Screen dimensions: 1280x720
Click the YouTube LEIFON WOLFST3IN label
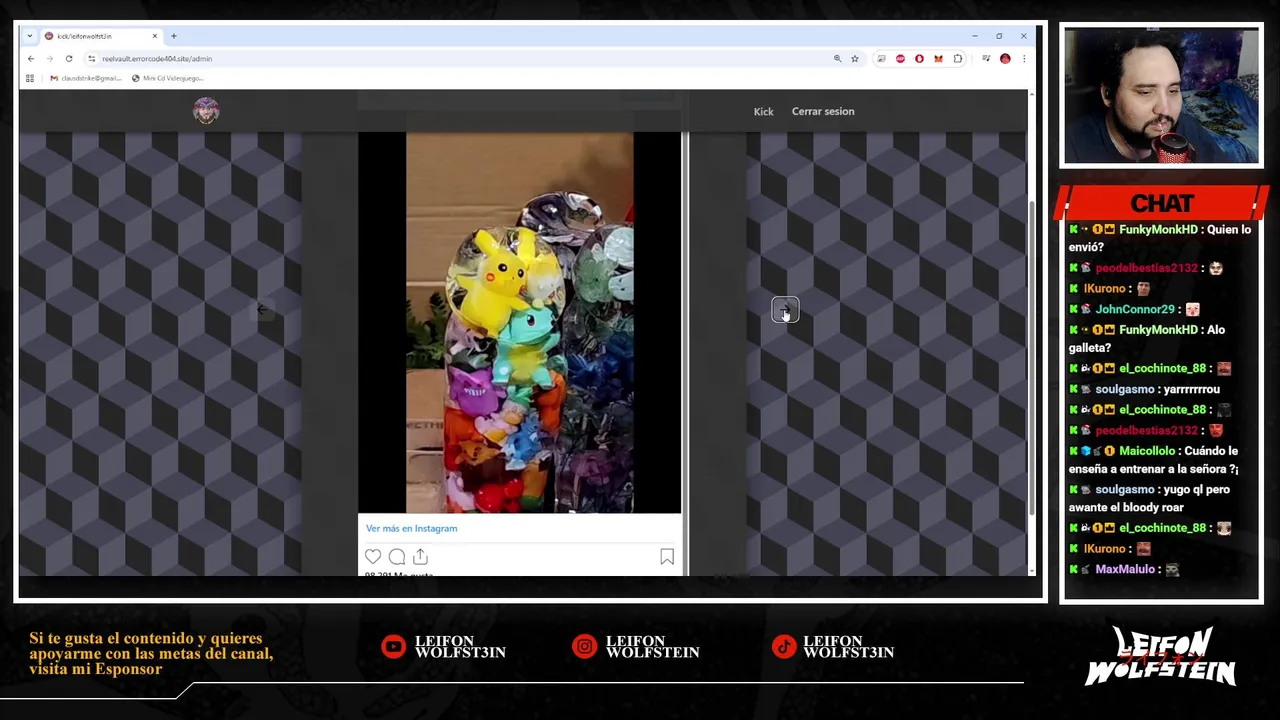[460, 647]
